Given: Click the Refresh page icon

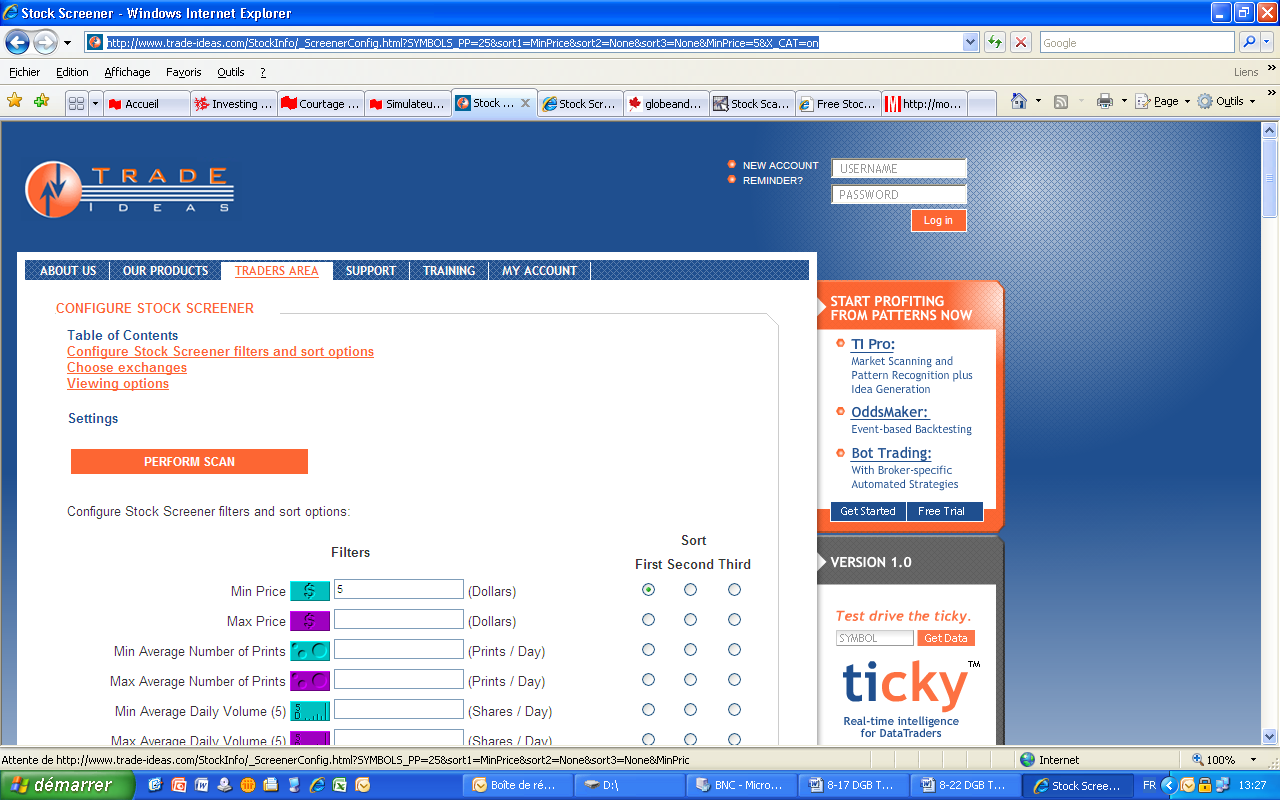Looking at the screenshot, I should 995,42.
